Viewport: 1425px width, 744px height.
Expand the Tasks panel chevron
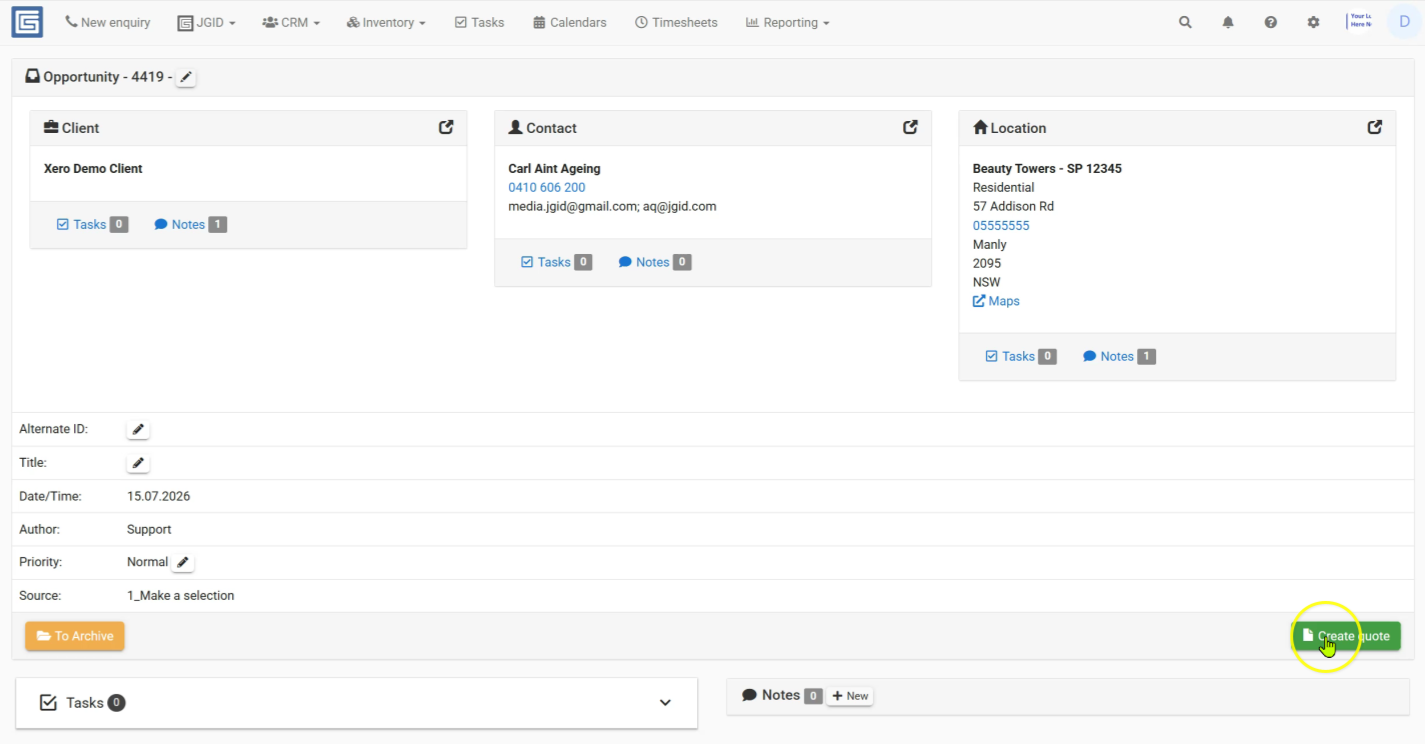[x=665, y=703]
